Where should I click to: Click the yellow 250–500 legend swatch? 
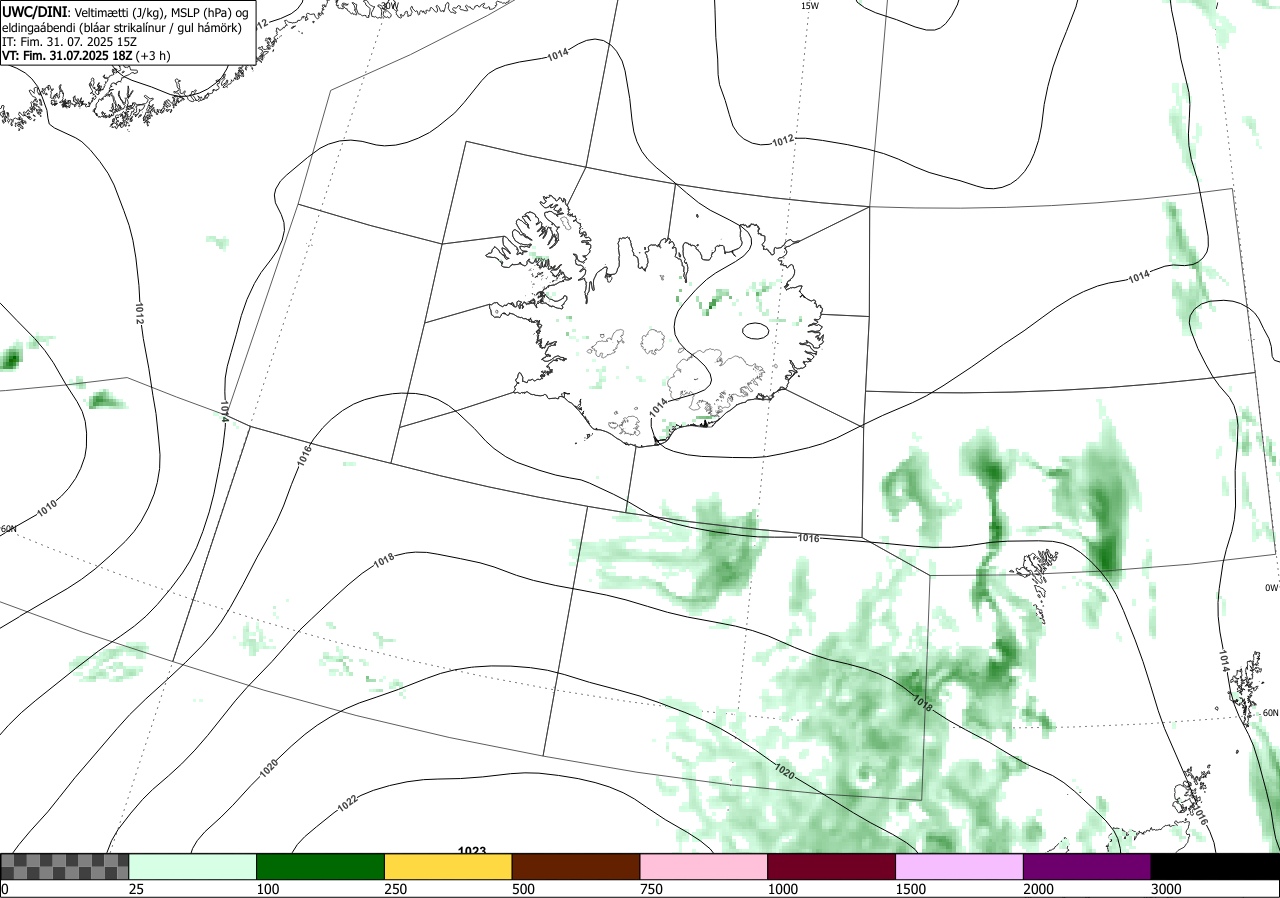click(x=448, y=866)
